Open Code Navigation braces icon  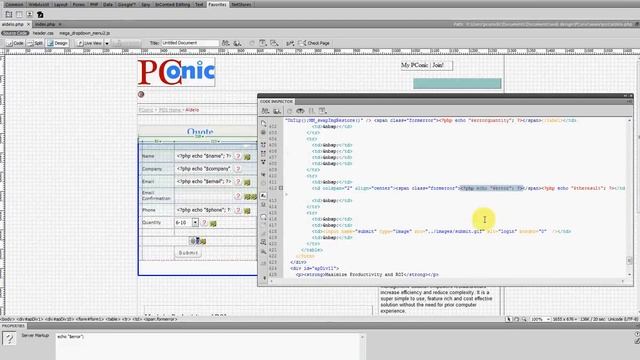click(x=311, y=111)
